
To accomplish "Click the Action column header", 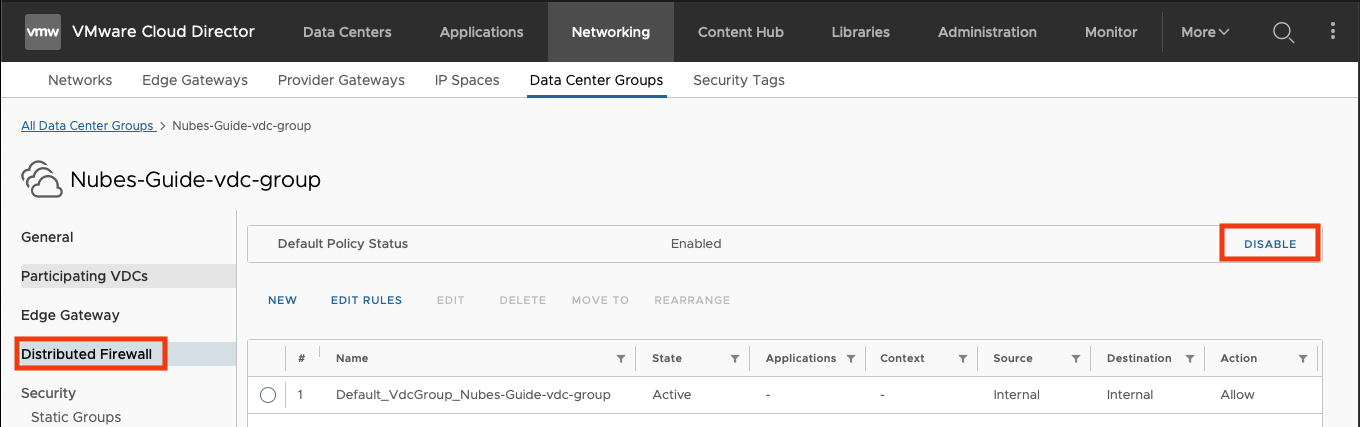I will click(x=1239, y=358).
